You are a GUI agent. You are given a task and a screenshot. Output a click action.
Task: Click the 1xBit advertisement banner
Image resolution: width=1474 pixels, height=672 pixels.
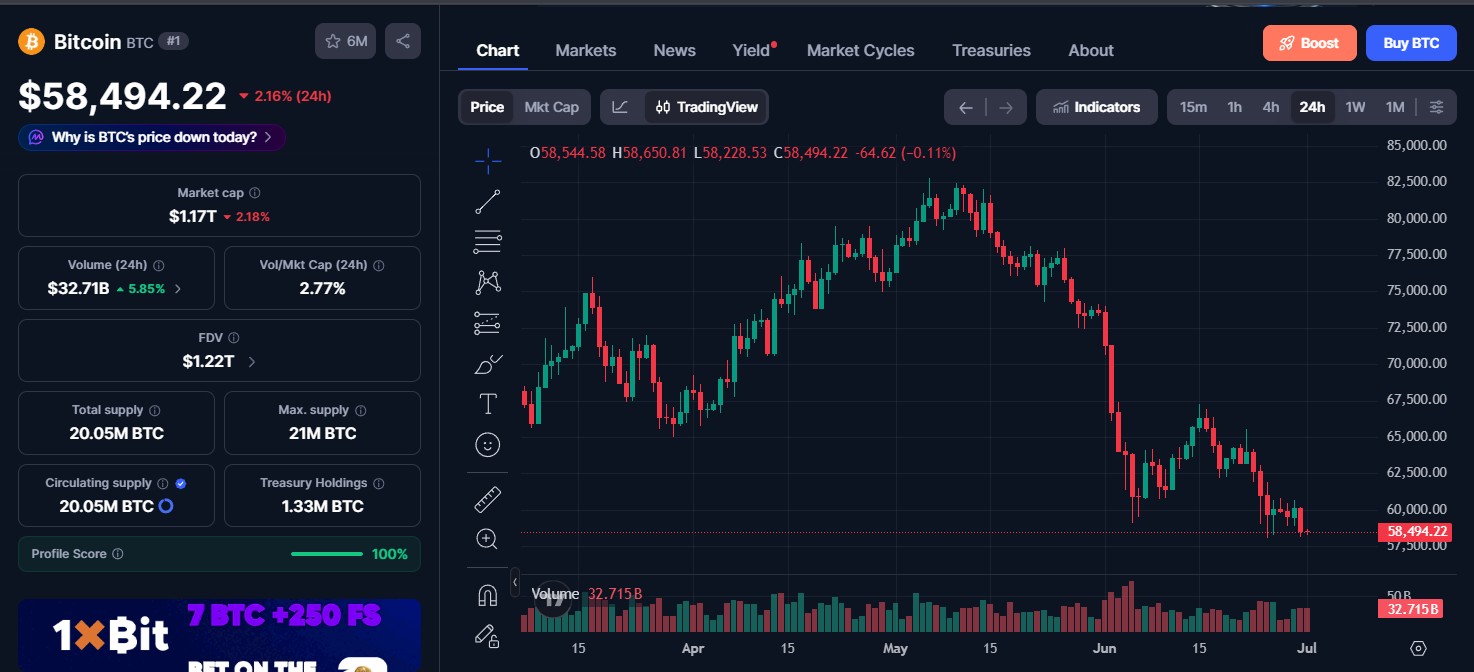219,635
